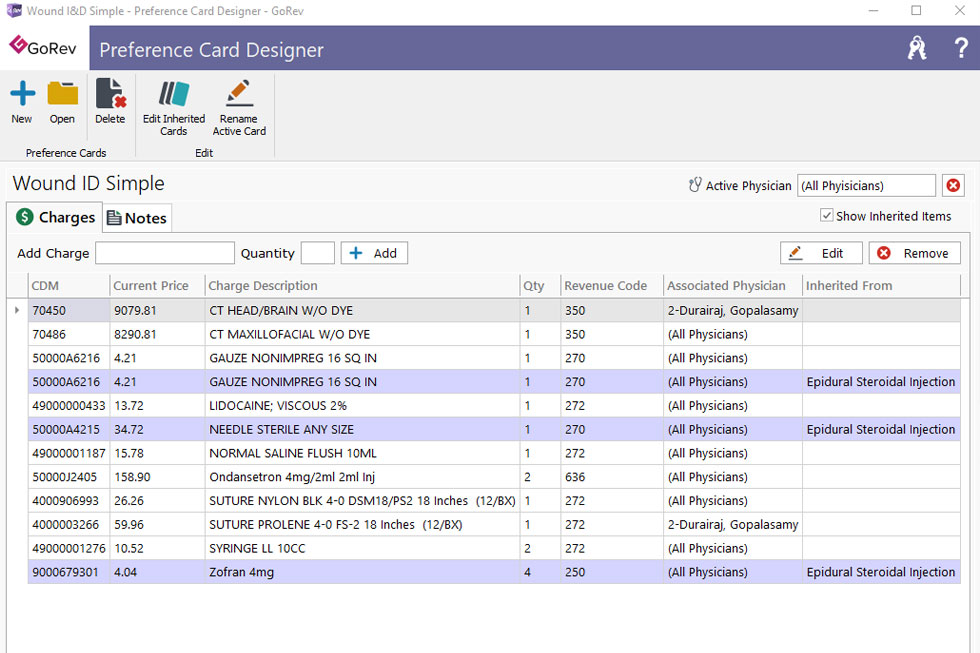The height and width of the screenshot is (653, 980).
Task: Select Ondansetron 4mg/2ml 2ml Inj row
Action: tap(494, 477)
